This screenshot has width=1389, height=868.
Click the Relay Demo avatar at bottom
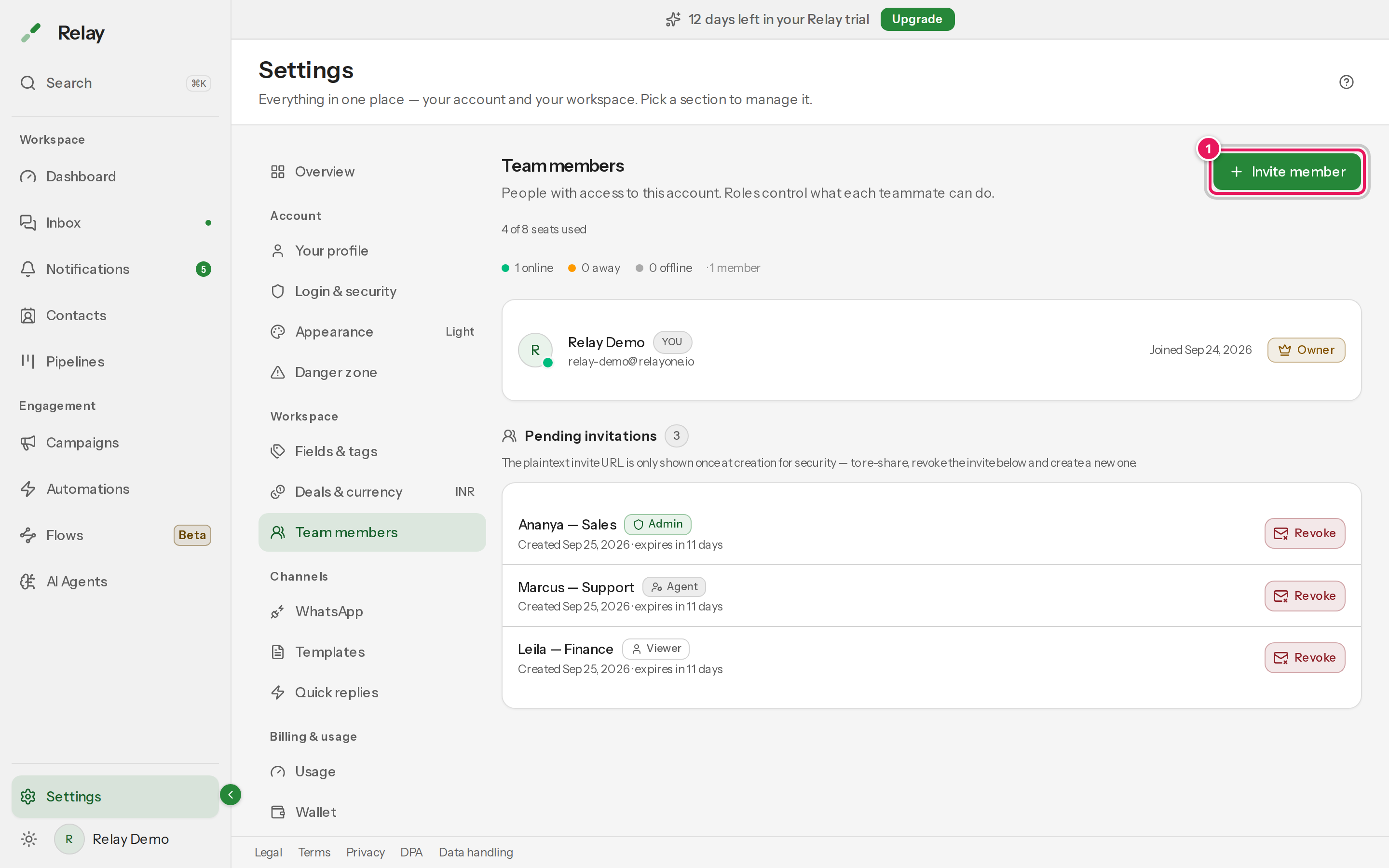click(x=69, y=839)
